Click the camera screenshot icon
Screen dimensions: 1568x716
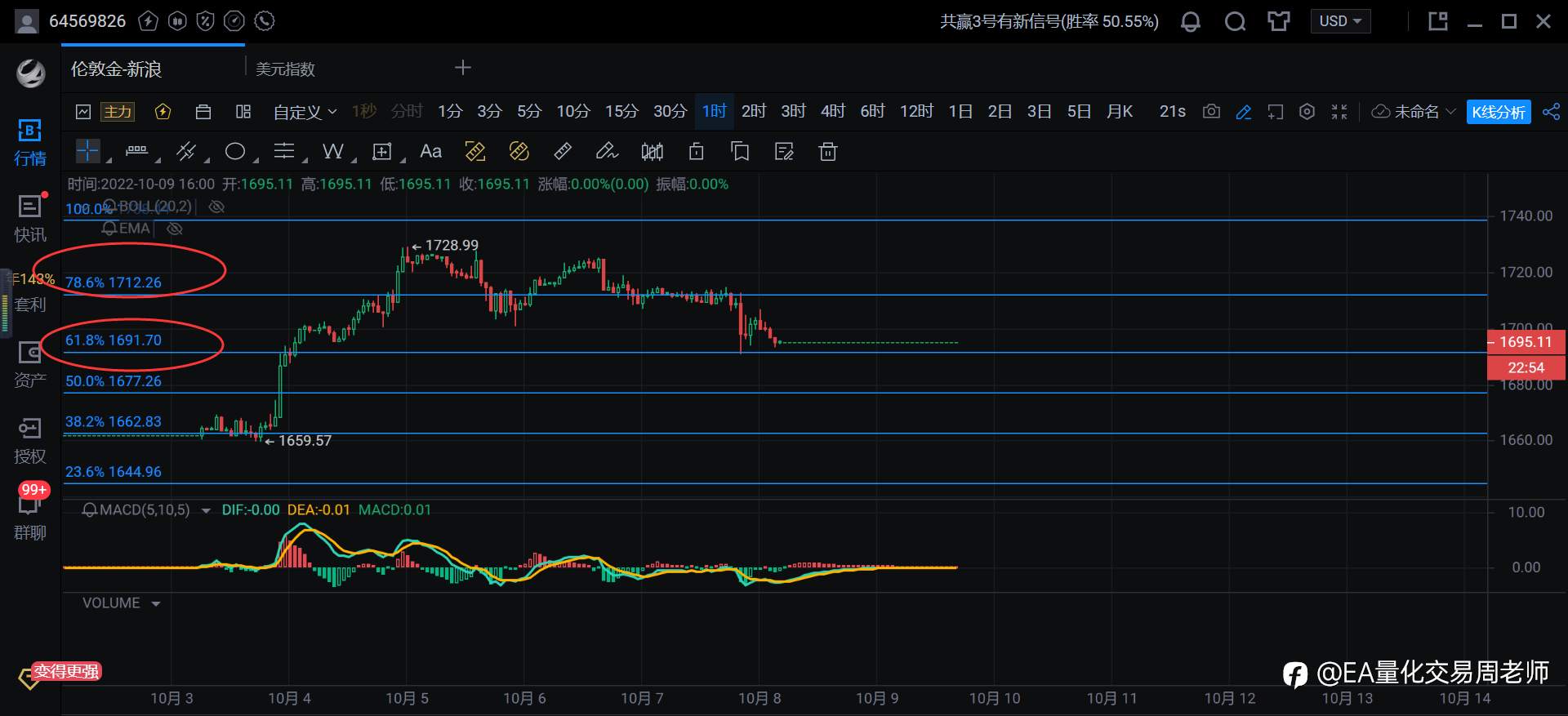(x=1211, y=111)
